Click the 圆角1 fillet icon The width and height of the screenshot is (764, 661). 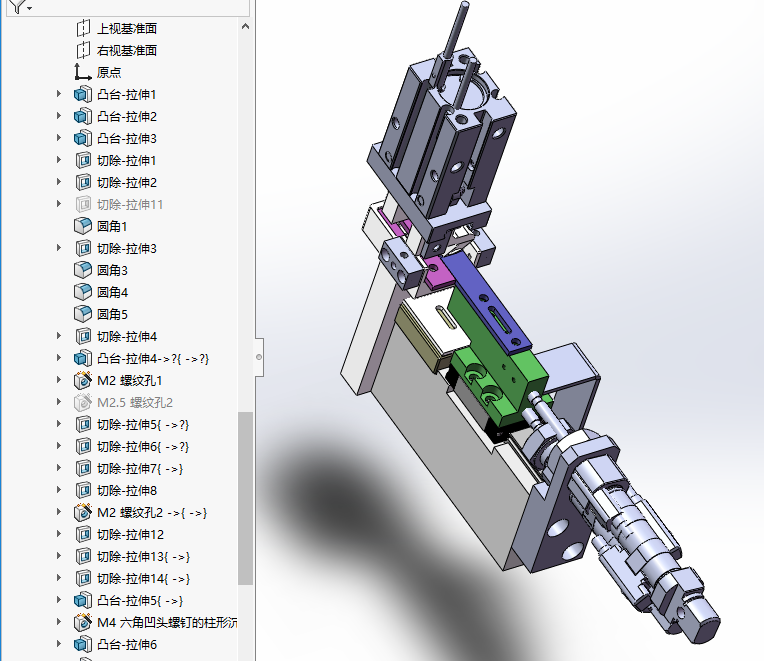pyautogui.click(x=83, y=226)
